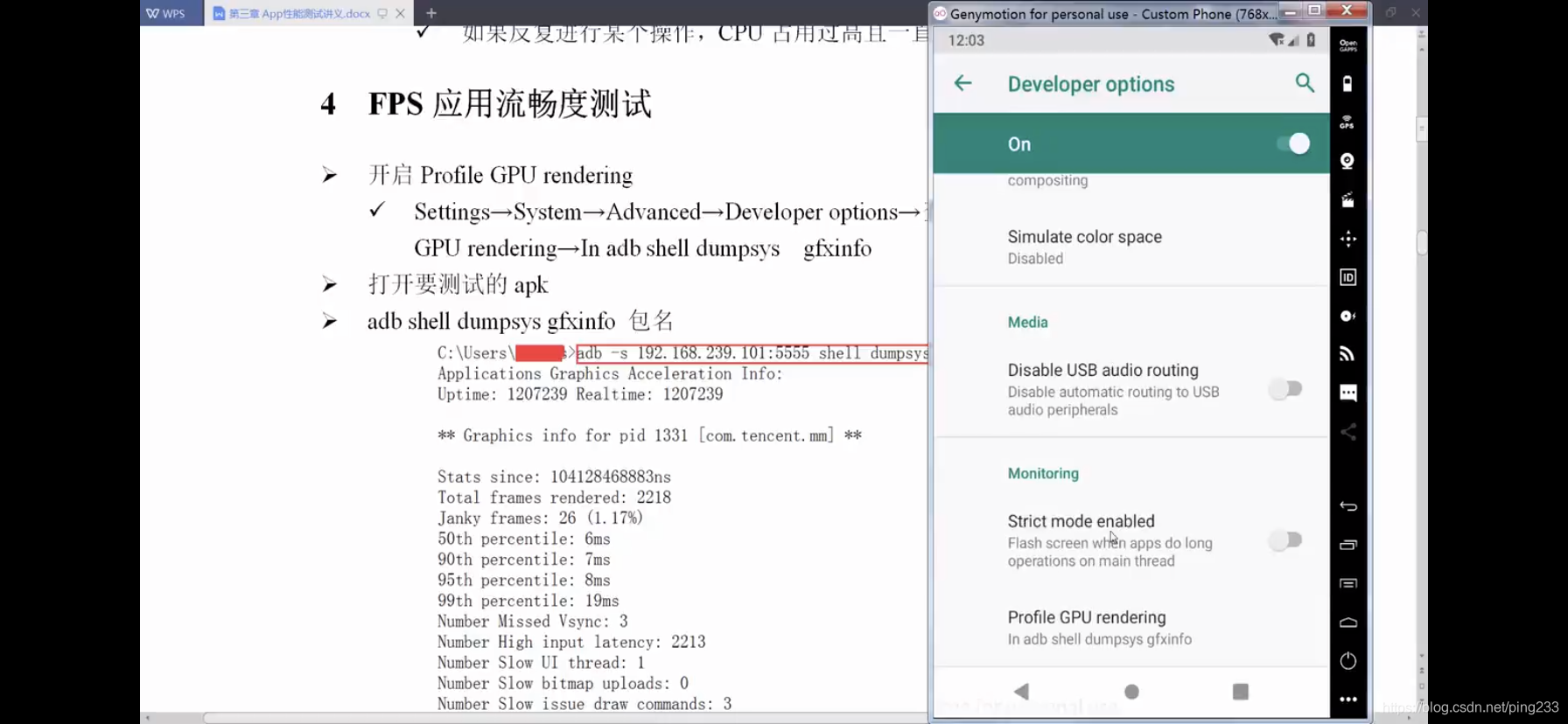Click the Genymotion sidebar recent apps button
This screenshot has height=724, width=1568.
1347,545
